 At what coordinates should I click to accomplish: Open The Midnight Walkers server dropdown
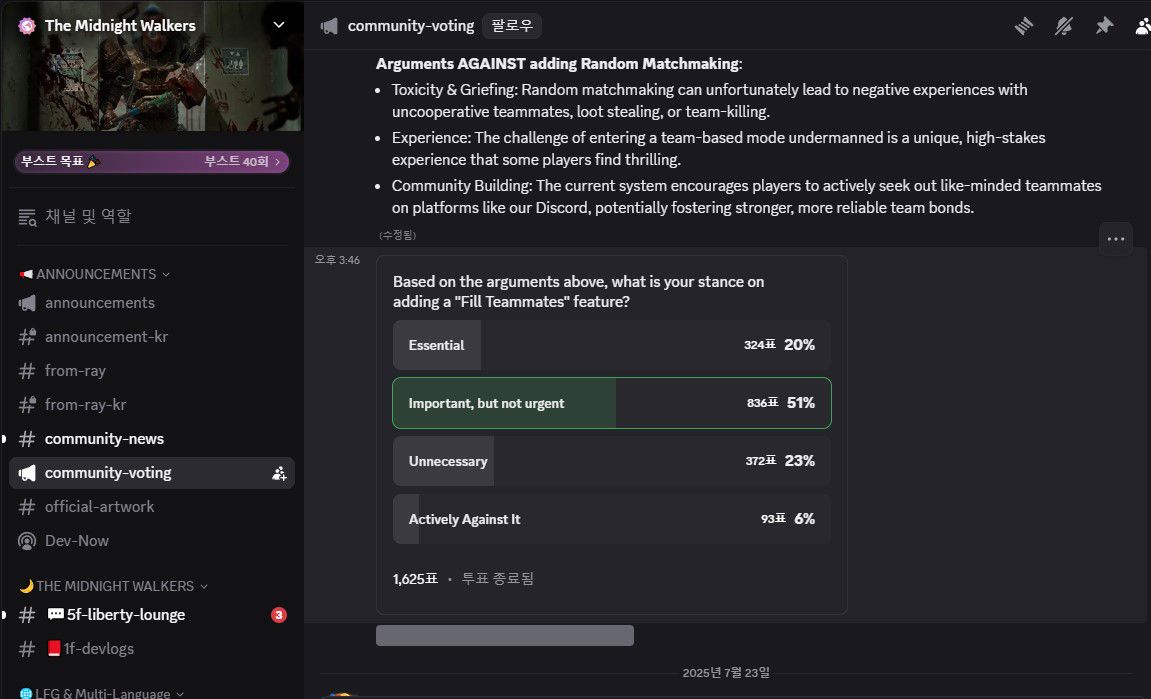pos(279,26)
